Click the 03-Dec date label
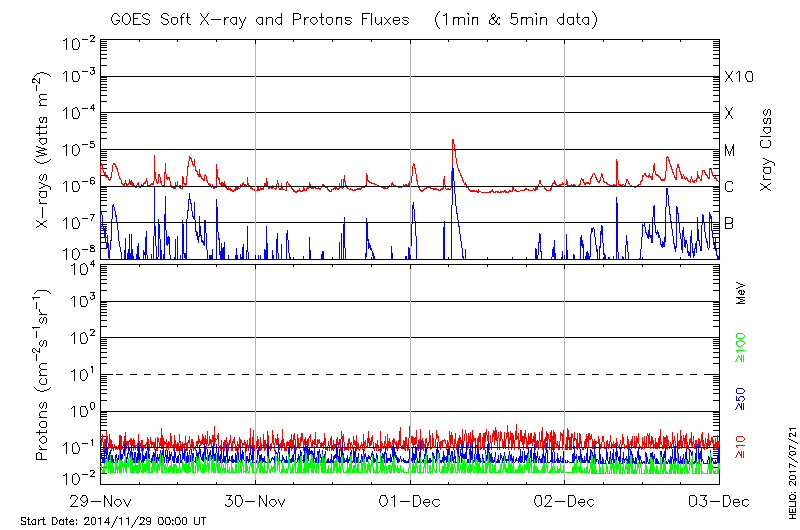 click(716, 500)
